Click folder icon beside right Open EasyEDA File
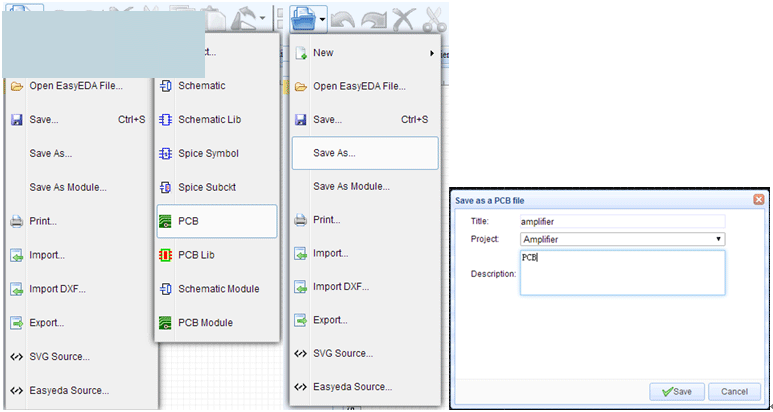The height and width of the screenshot is (412, 773). pyautogui.click(x=300, y=87)
